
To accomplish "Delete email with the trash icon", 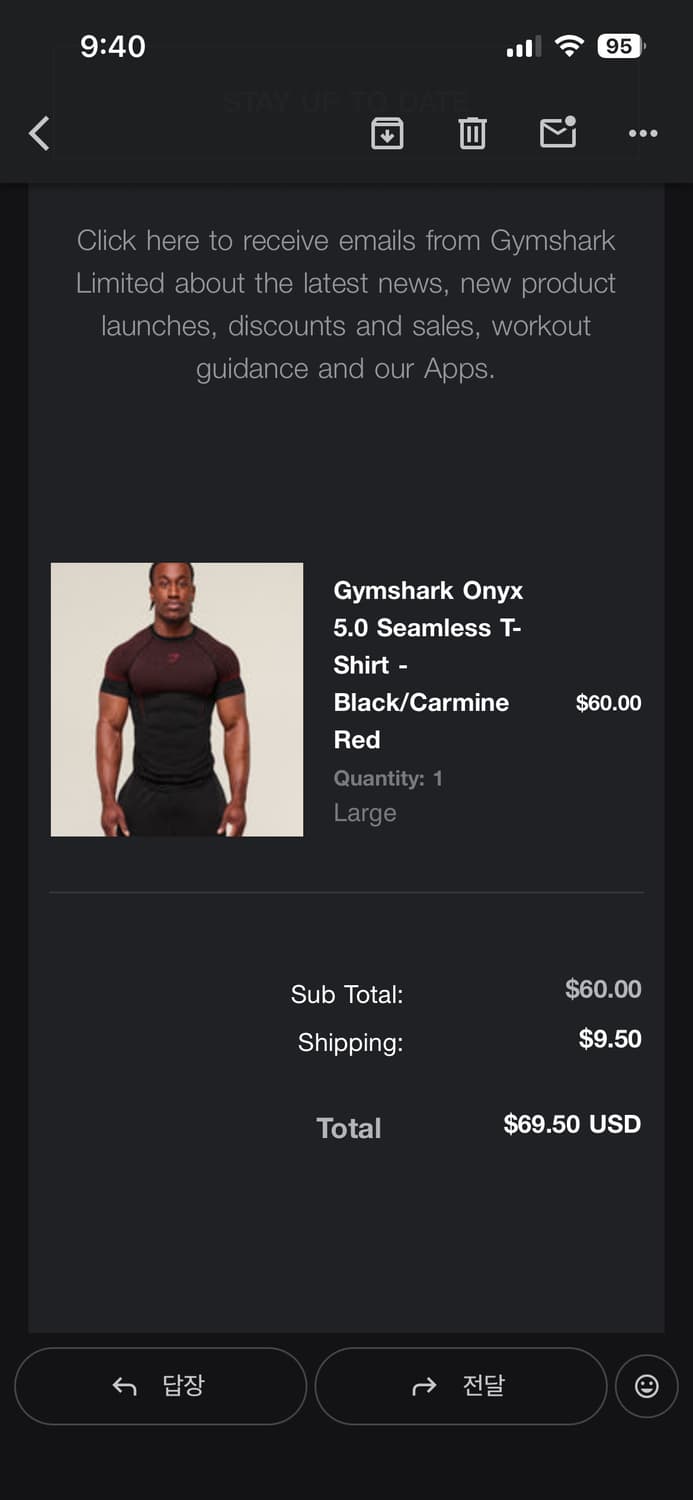I will pos(472,133).
